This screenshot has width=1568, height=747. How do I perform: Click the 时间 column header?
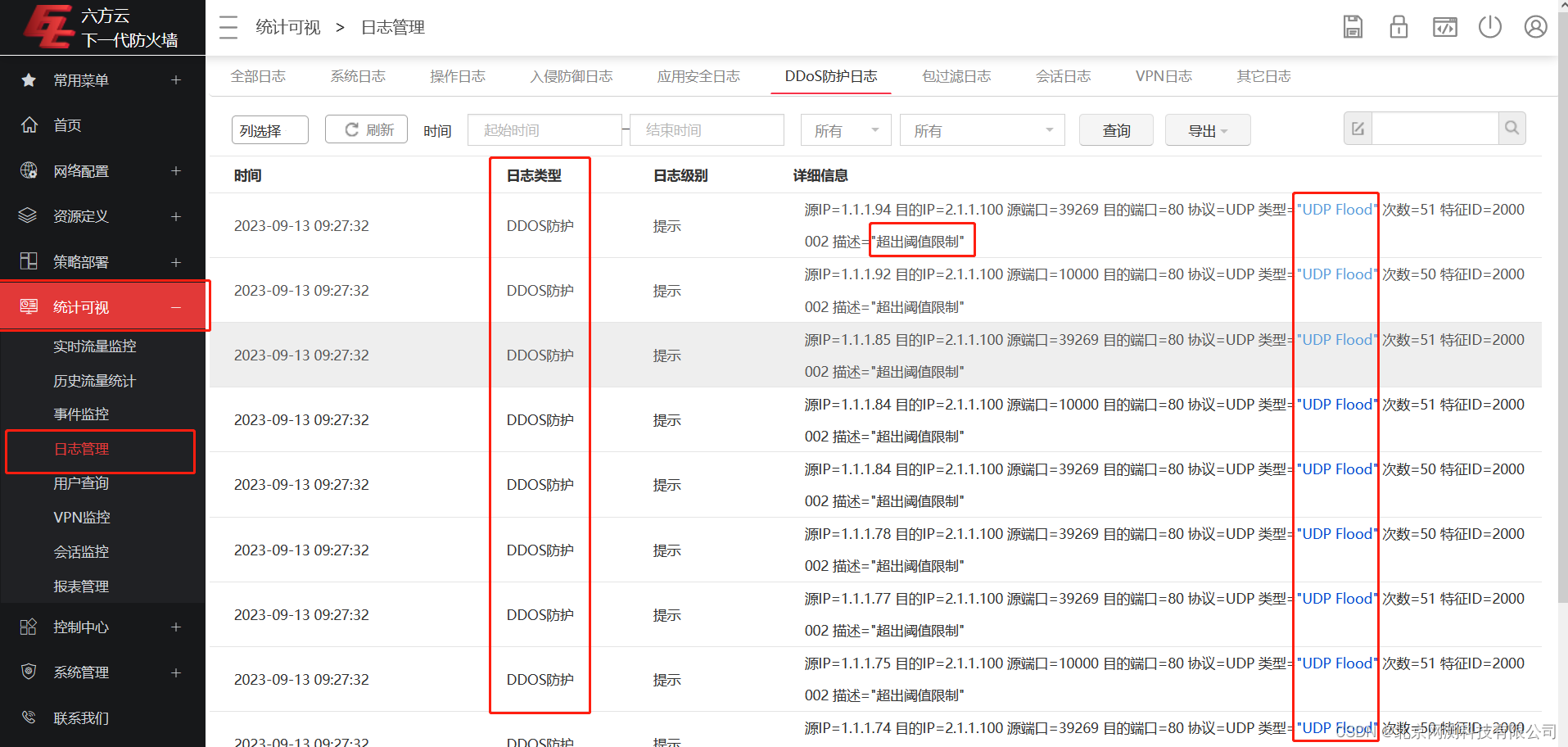tap(247, 175)
